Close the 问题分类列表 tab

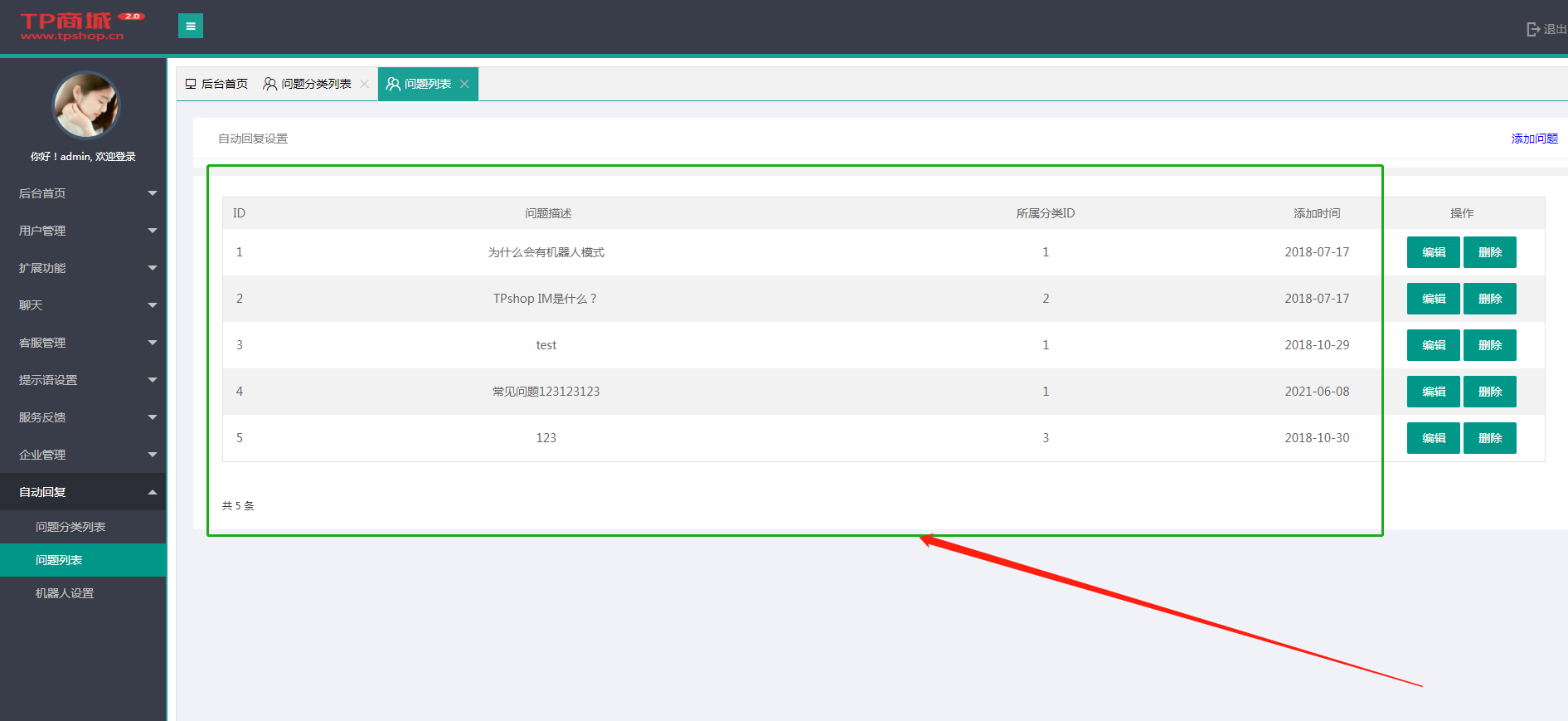click(364, 84)
